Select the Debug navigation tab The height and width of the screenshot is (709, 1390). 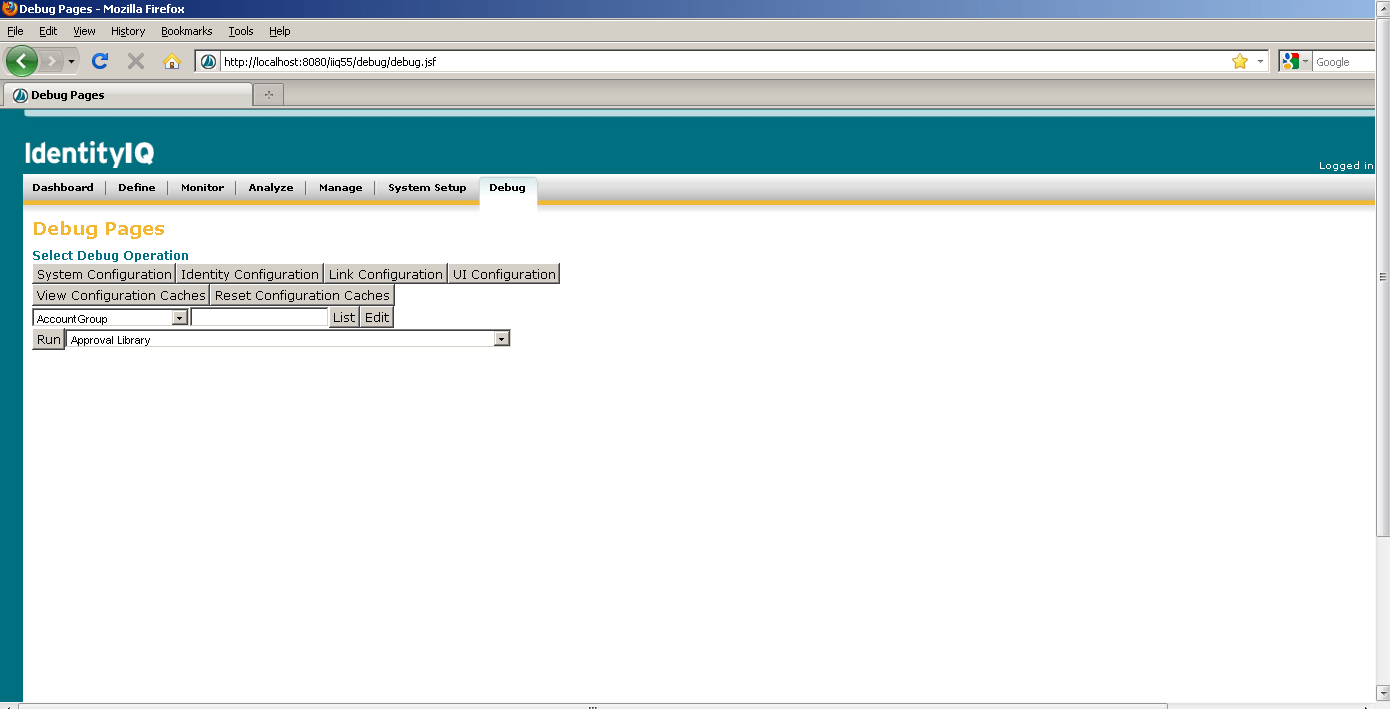click(x=507, y=188)
